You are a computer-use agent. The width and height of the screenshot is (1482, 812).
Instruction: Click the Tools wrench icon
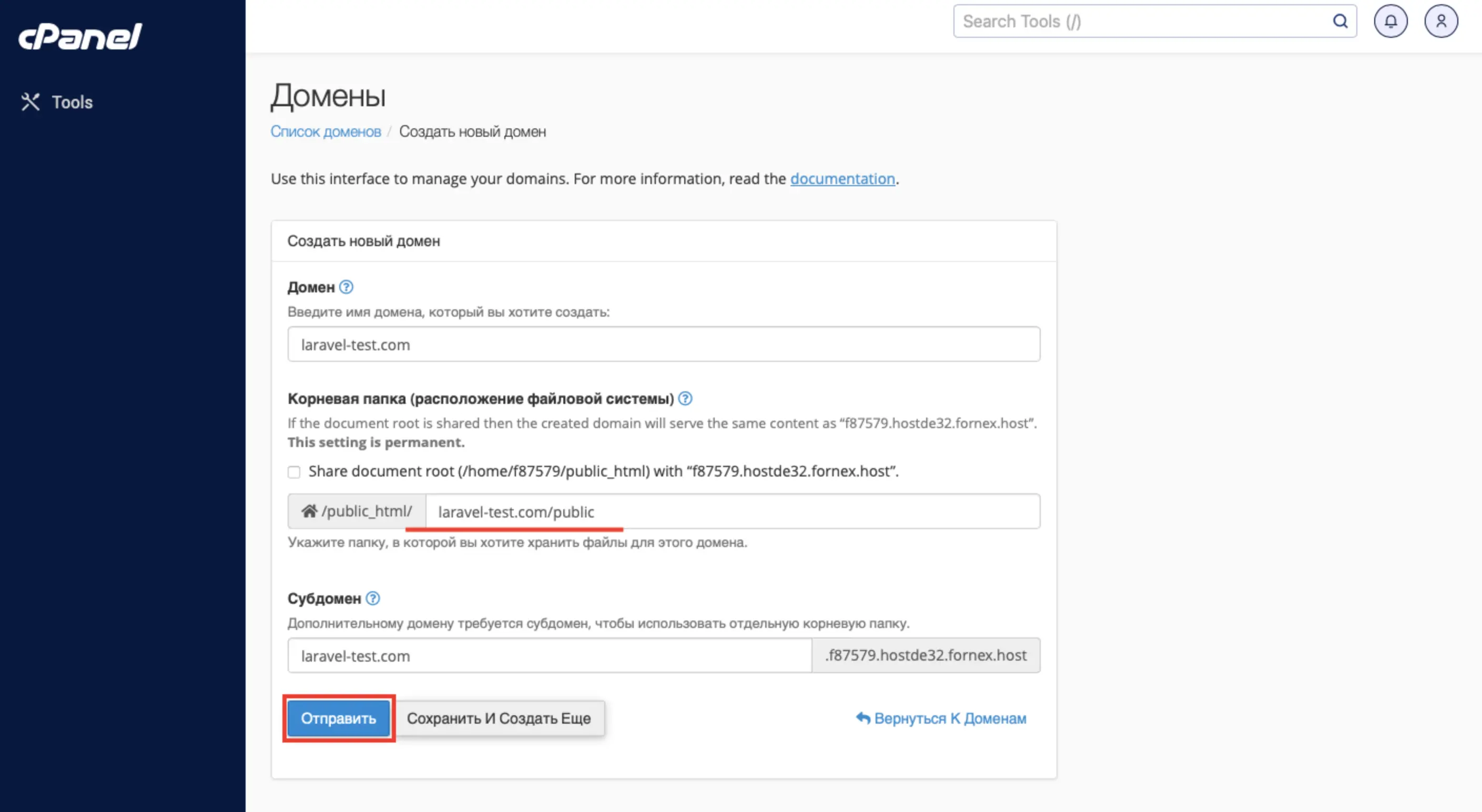pyautogui.click(x=31, y=102)
